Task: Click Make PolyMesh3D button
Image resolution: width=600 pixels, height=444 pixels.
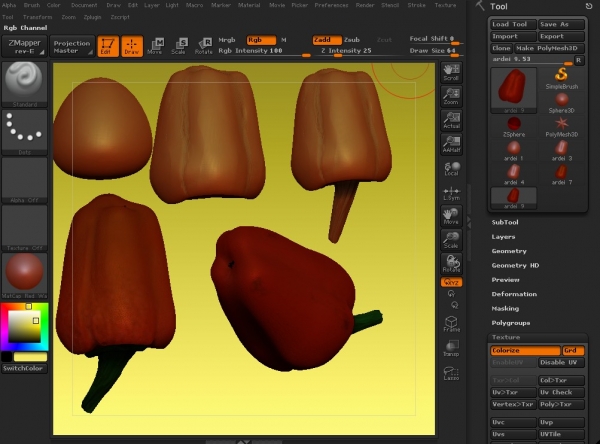Action: tap(549, 49)
